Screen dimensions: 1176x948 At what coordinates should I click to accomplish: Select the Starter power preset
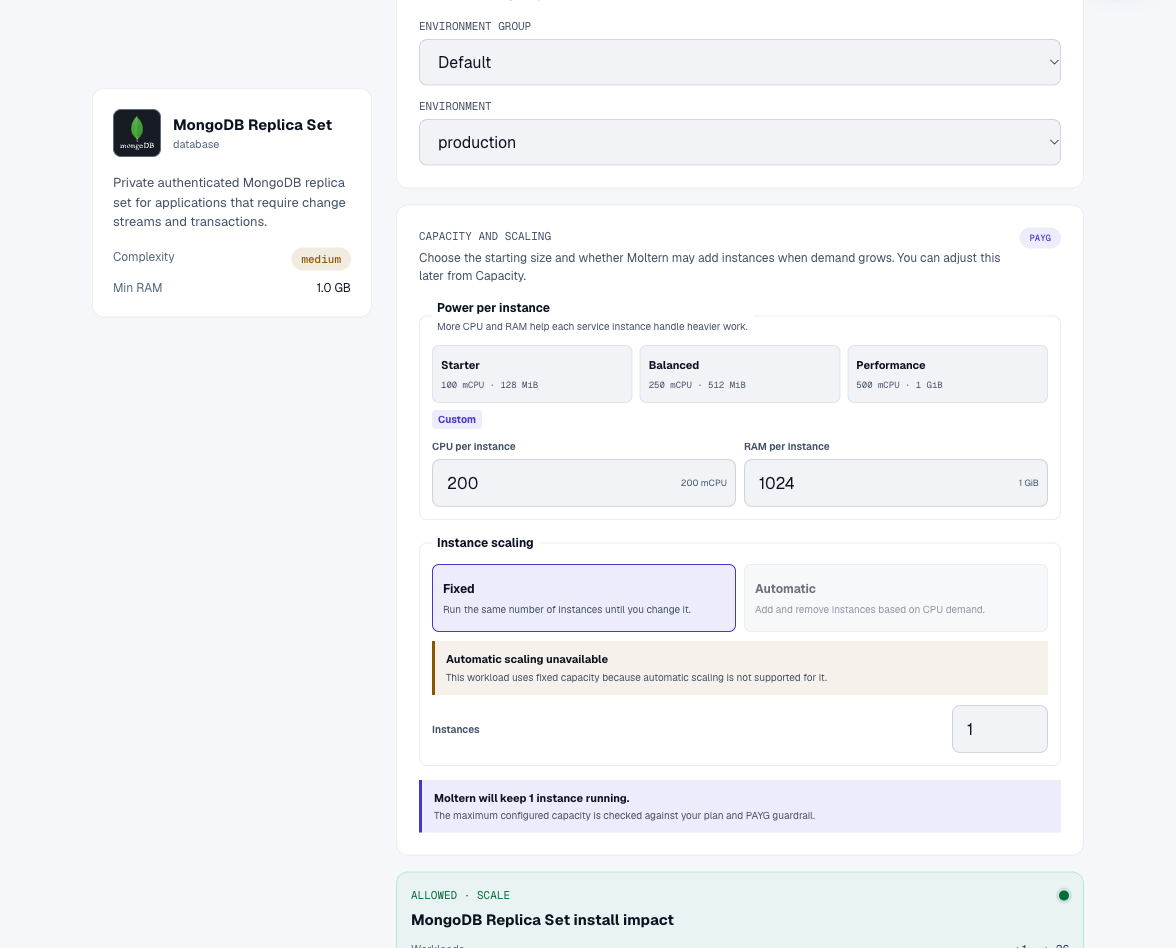[532, 374]
